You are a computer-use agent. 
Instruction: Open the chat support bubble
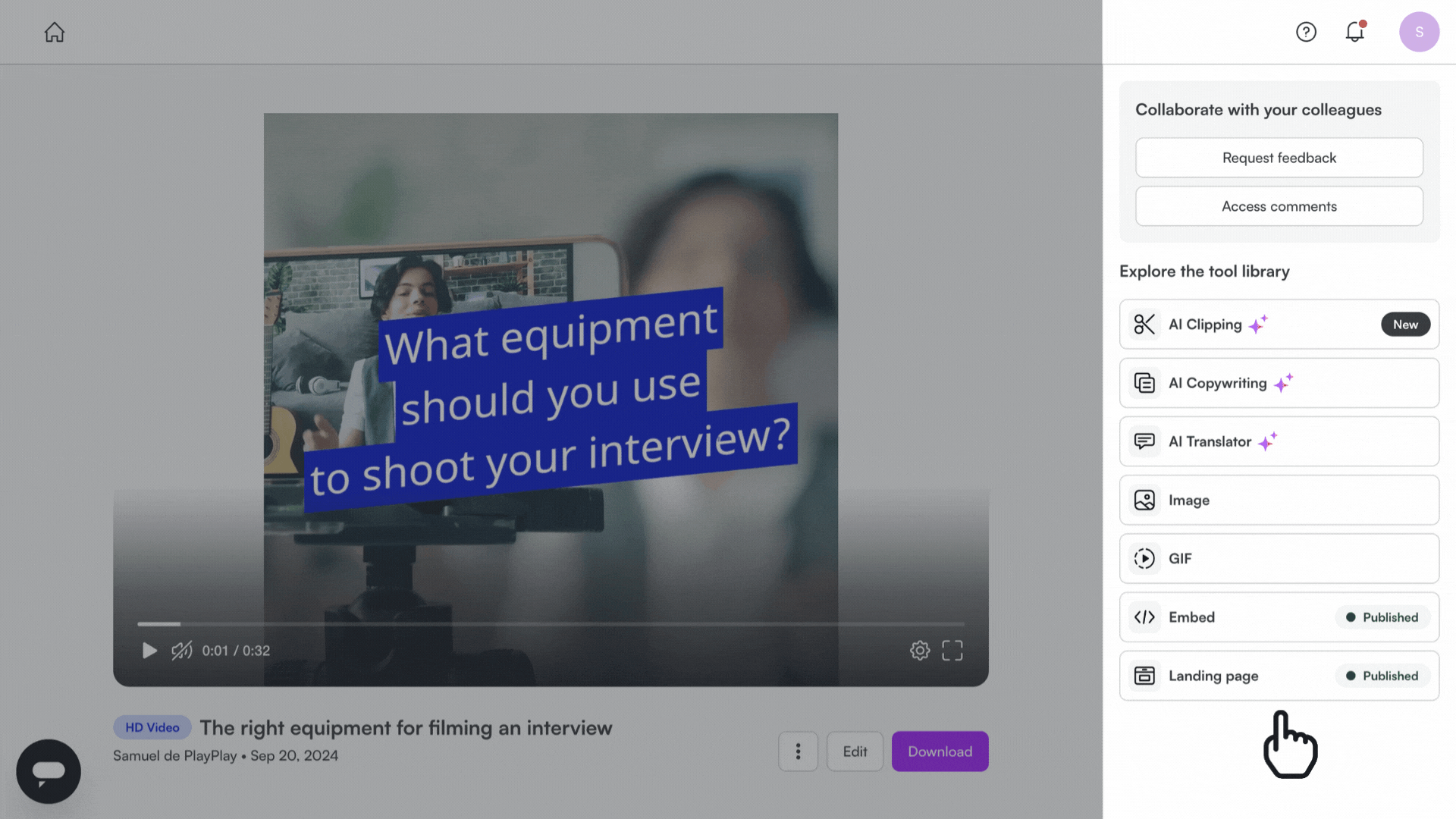pyautogui.click(x=49, y=771)
